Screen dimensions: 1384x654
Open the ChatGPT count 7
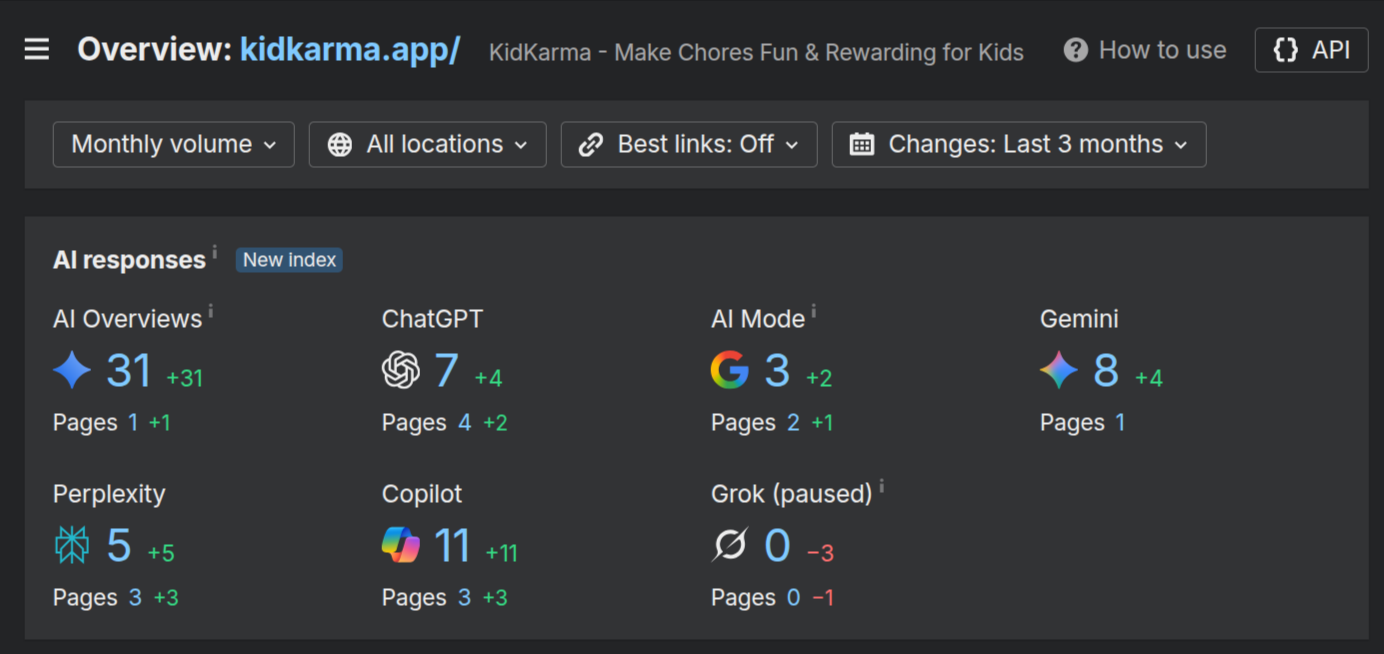447,371
